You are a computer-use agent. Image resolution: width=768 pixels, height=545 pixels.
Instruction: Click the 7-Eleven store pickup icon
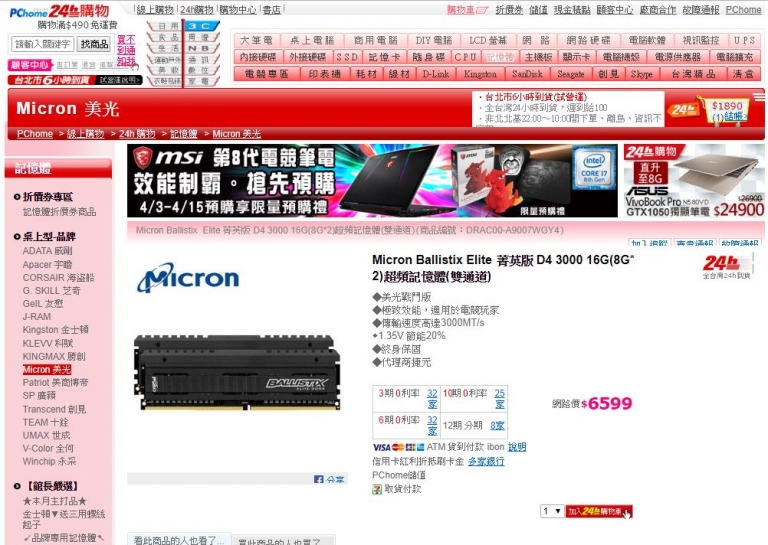click(377, 489)
